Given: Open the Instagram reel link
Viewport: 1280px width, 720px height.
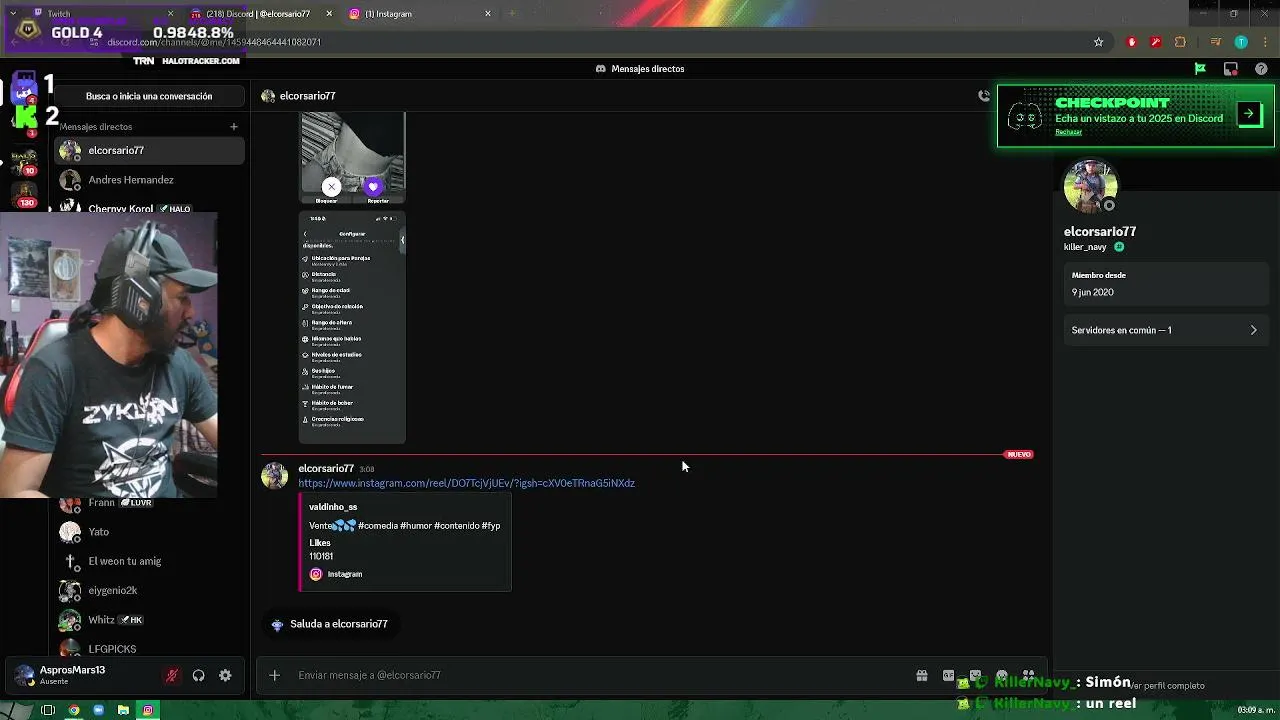Looking at the screenshot, I should [466, 483].
